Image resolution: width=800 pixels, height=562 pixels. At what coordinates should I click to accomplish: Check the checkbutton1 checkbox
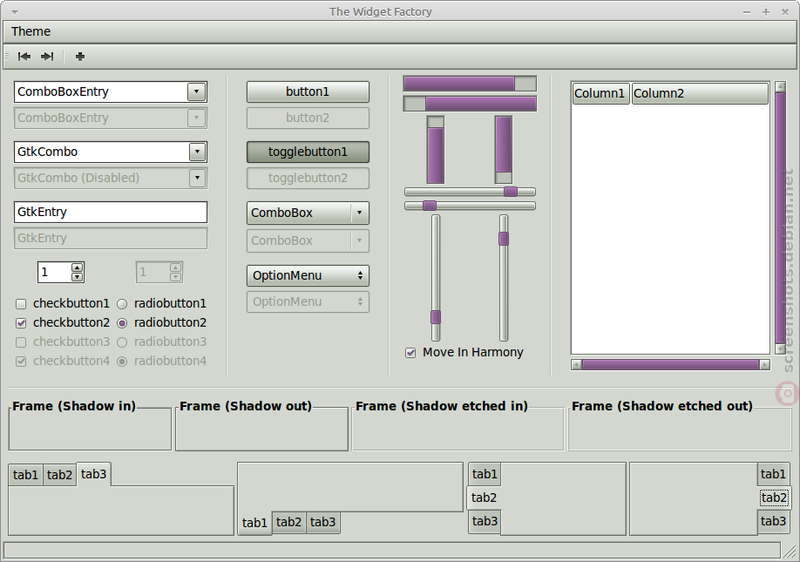(21, 304)
